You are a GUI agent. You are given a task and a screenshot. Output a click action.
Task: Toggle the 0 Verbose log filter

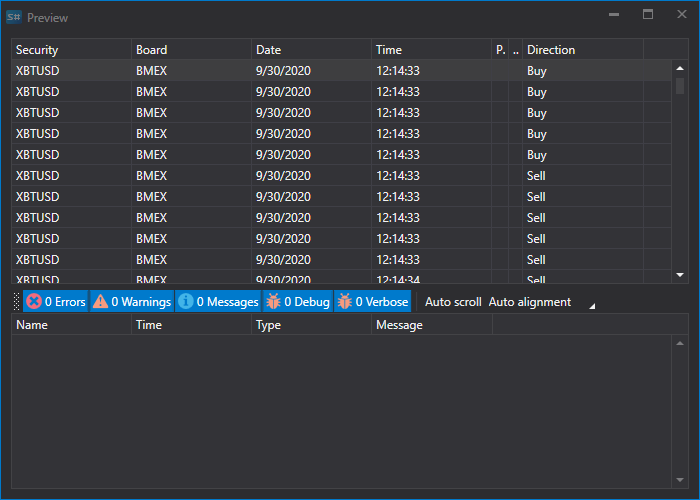[x=373, y=302]
